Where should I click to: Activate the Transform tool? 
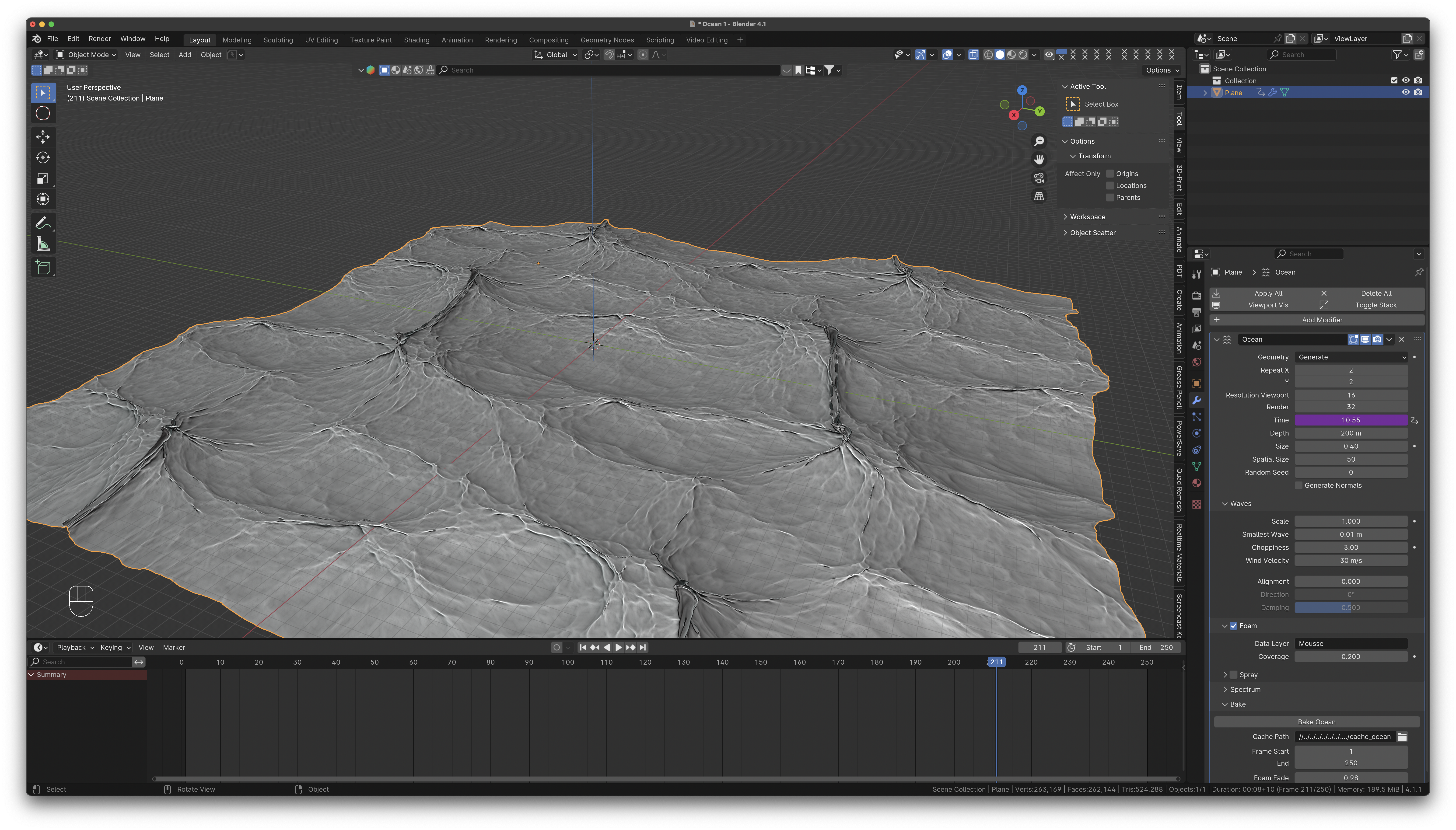[x=43, y=199]
